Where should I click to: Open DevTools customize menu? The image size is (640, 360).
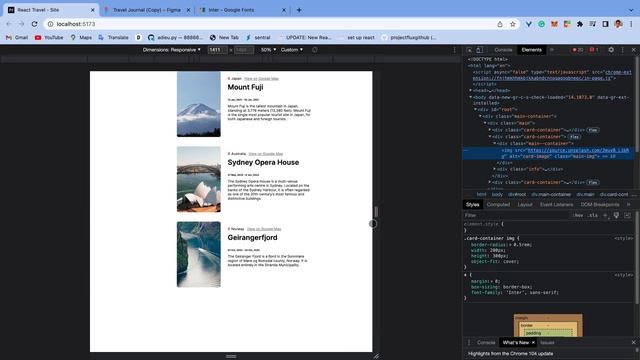tap(622, 50)
